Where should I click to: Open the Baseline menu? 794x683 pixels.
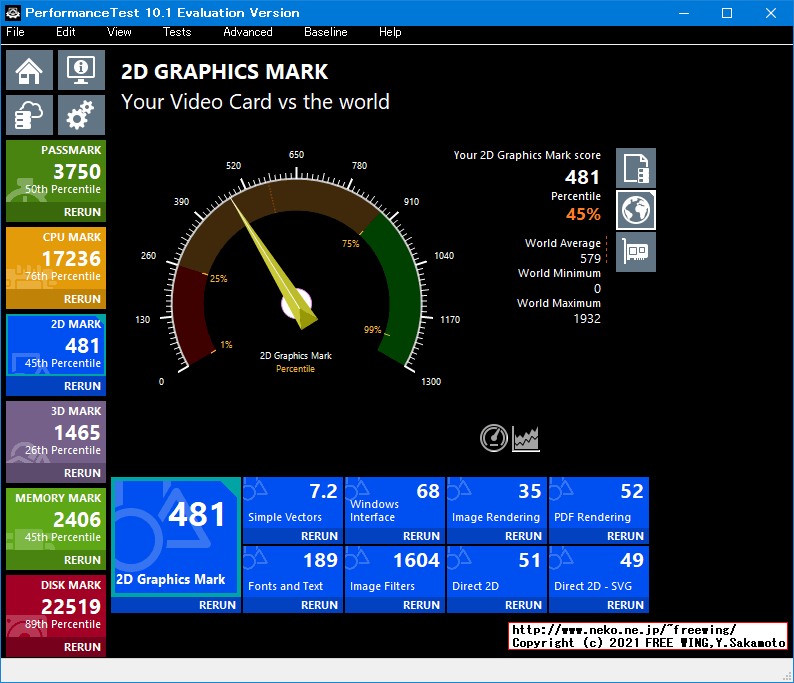click(x=326, y=32)
